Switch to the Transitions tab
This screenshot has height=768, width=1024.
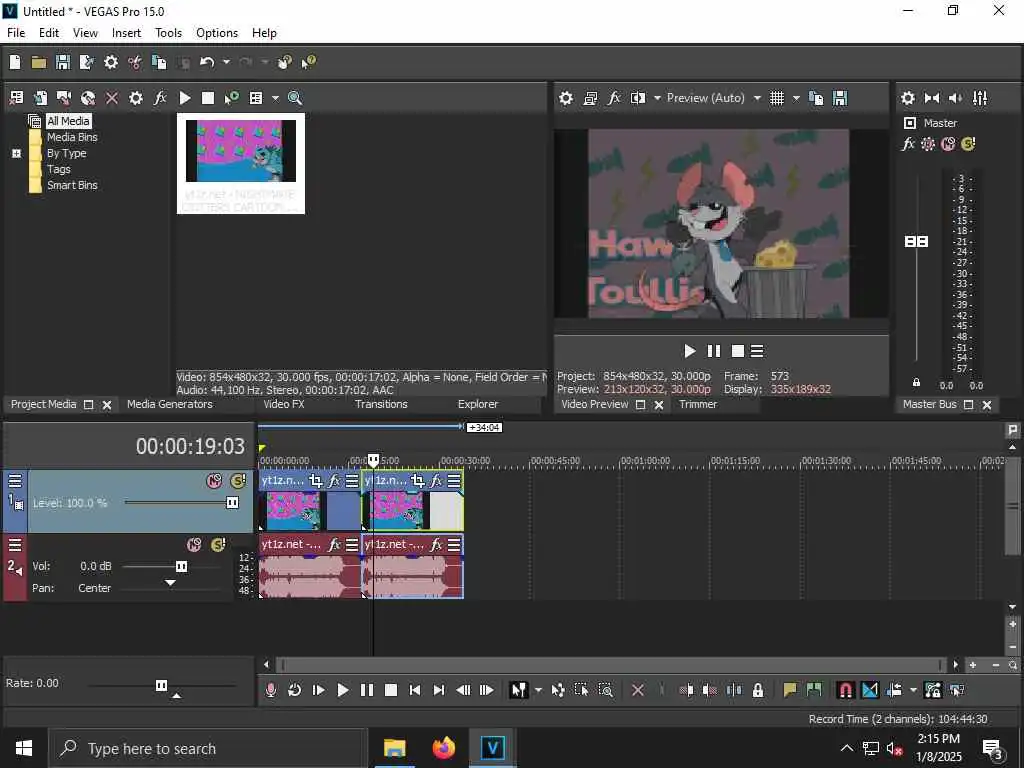pyautogui.click(x=381, y=404)
